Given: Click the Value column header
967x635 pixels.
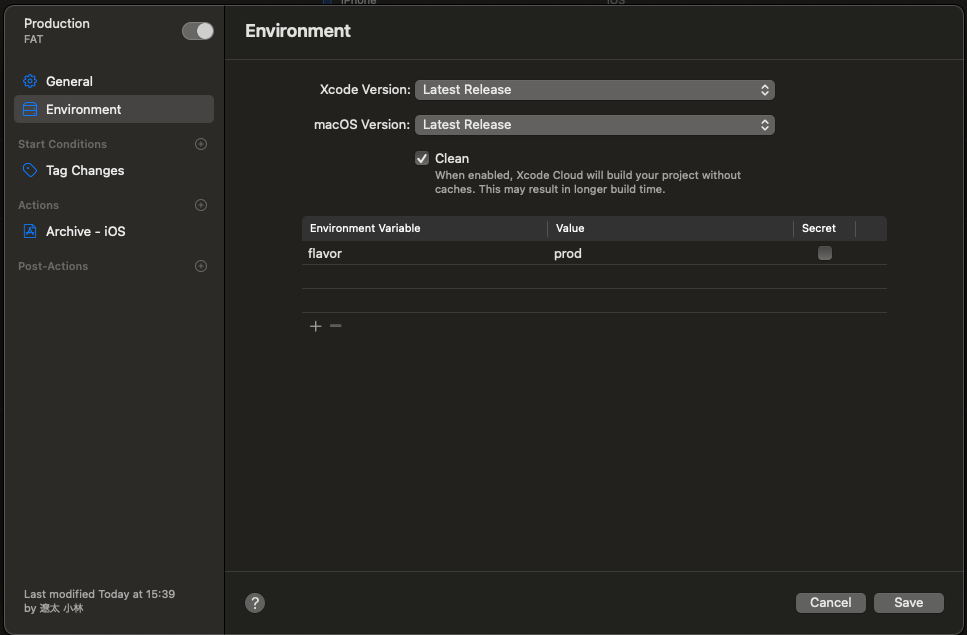Looking at the screenshot, I should coord(670,228).
